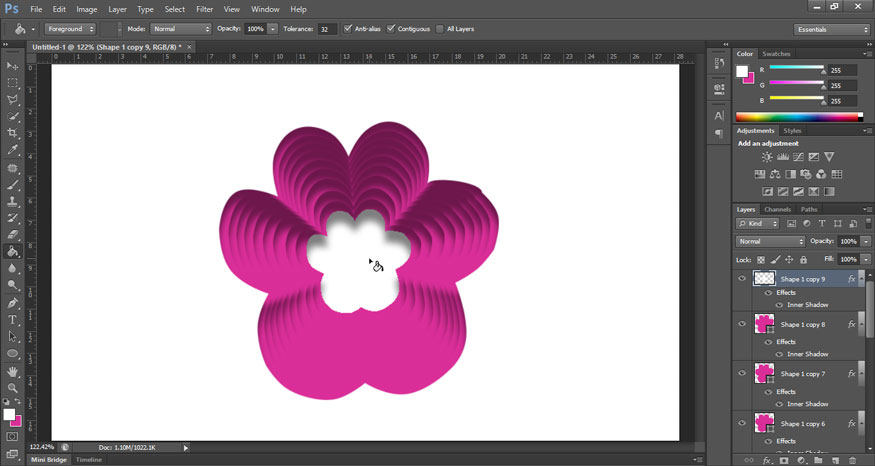This screenshot has width=875, height=466.
Task: Switch to the Channels tab
Action: [777, 209]
